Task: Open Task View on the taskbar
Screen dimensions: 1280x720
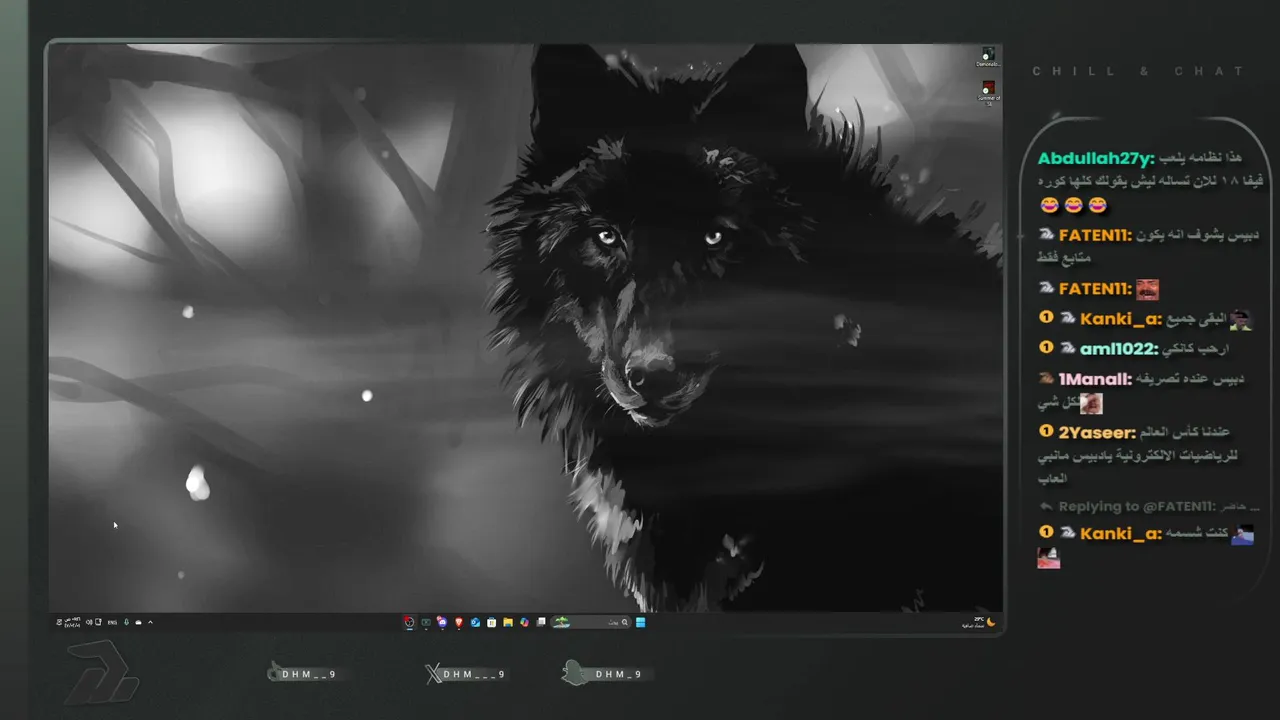Action: 541,622
